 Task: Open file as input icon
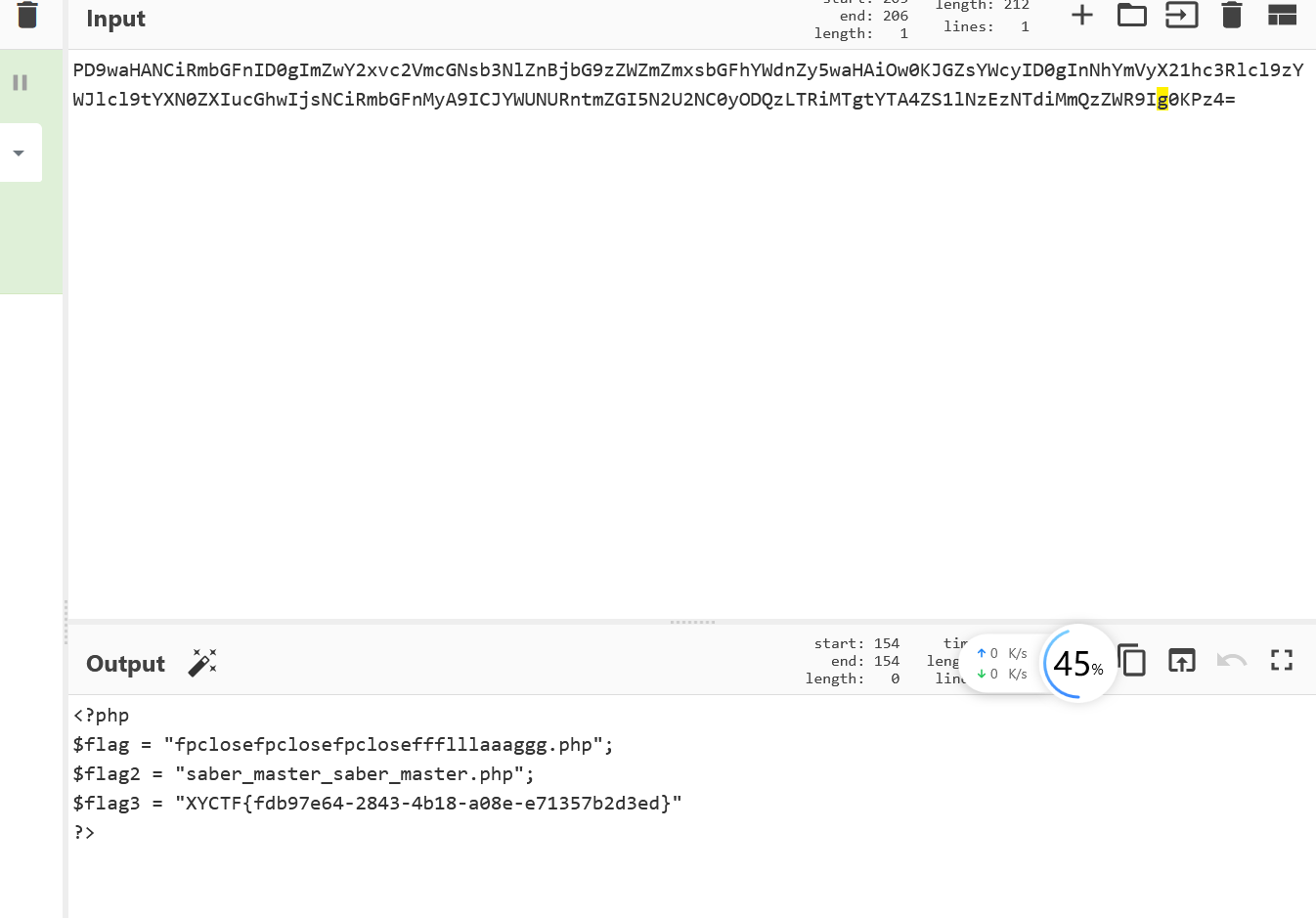[x=1182, y=15]
